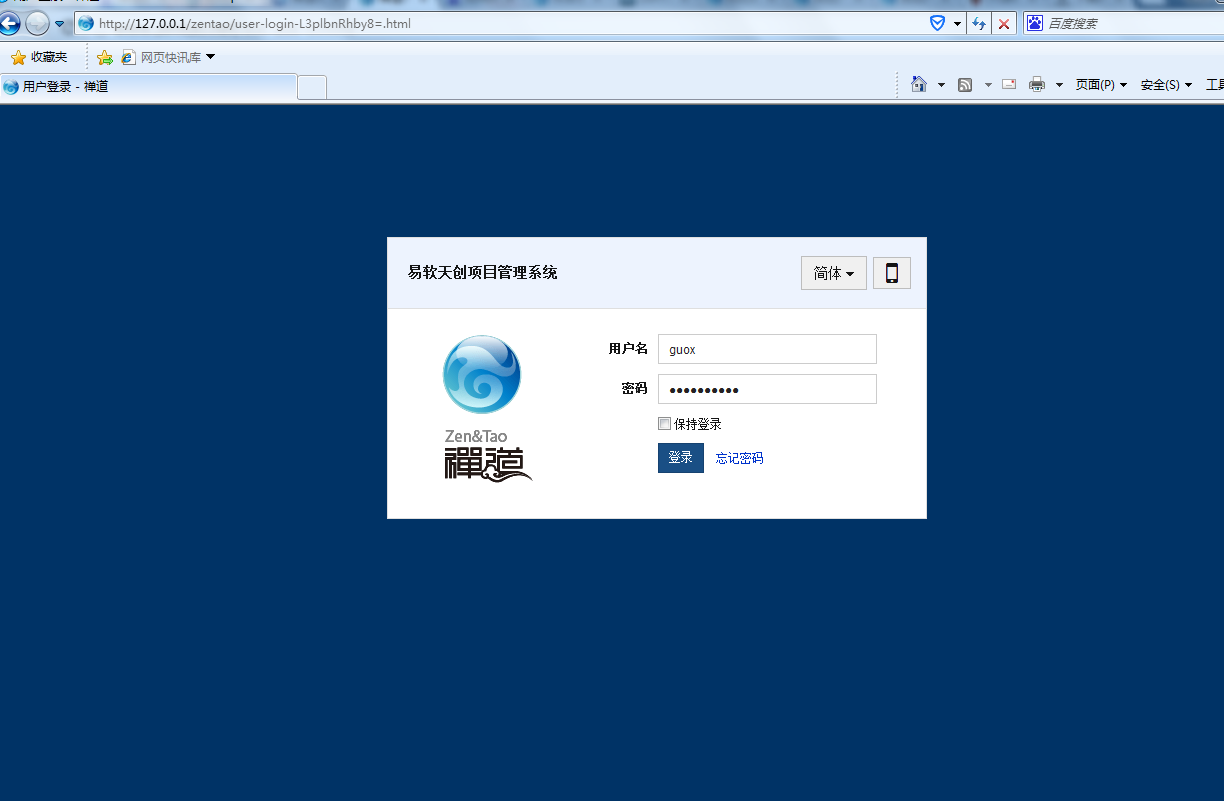
Task: Expand the Home icon dropdown arrow
Action: click(x=941, y=85)
